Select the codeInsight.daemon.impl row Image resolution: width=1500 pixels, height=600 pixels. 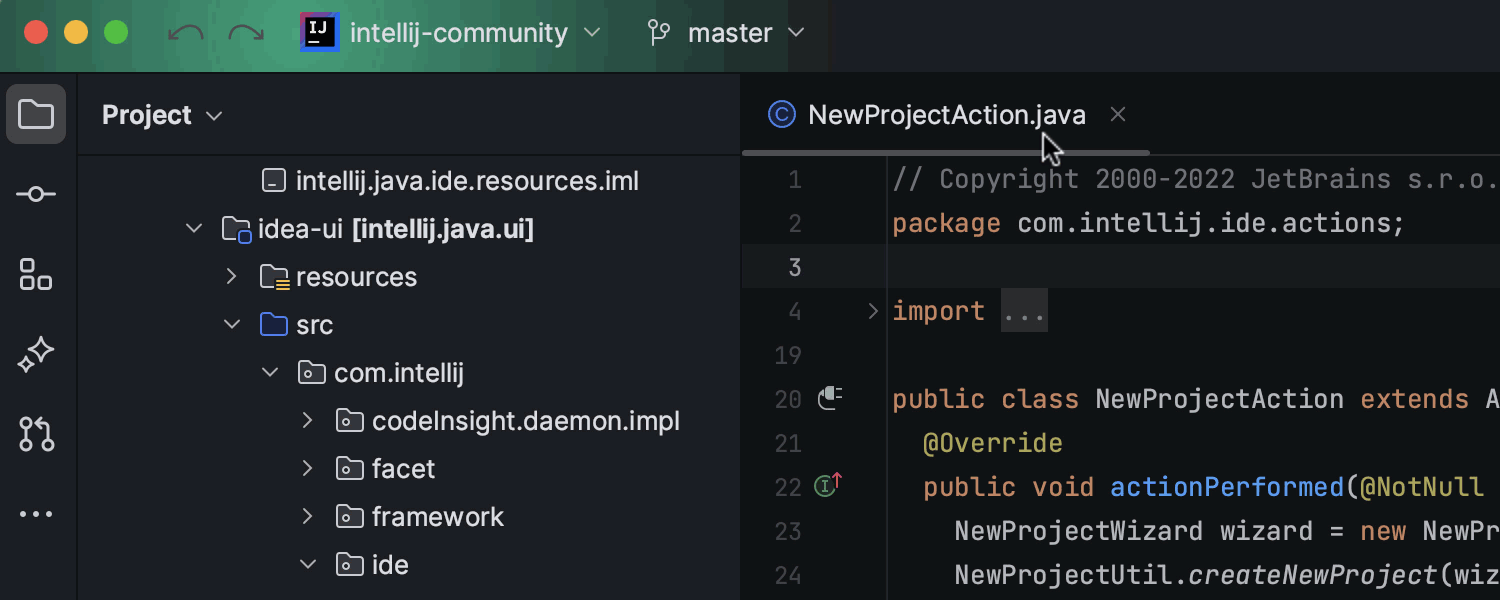pos(409,421)
